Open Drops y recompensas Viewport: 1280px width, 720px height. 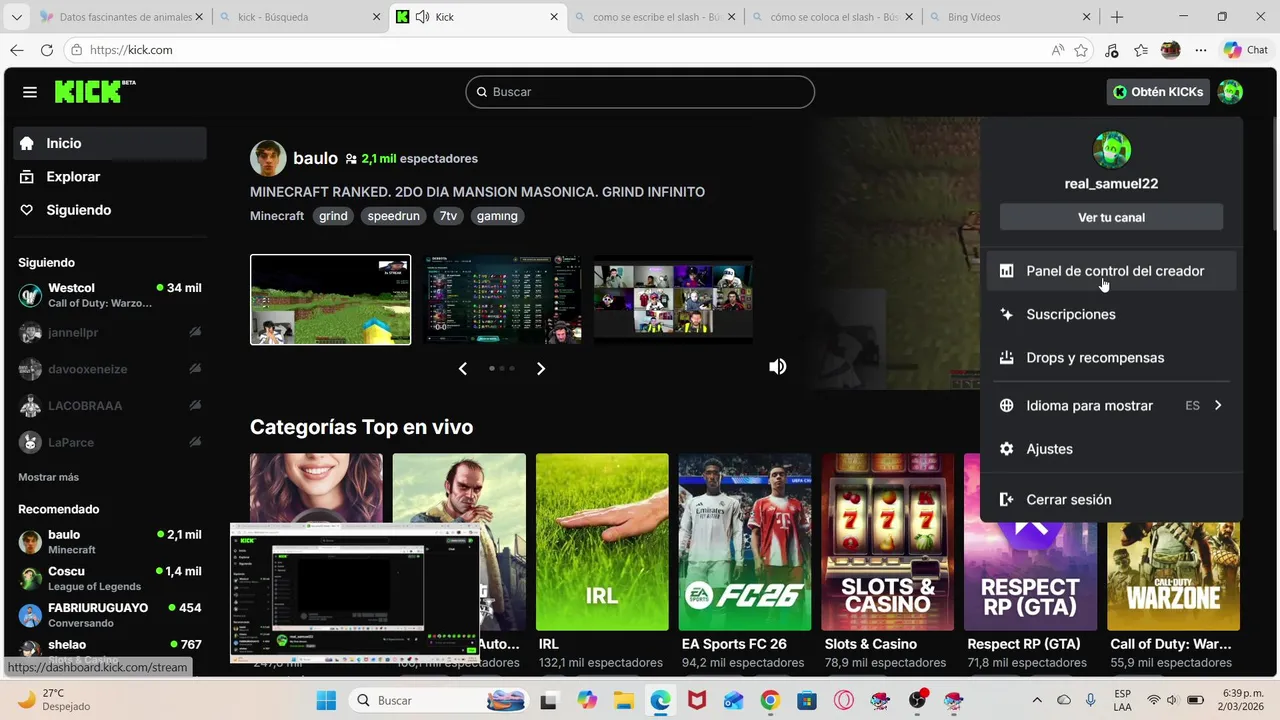pos(1111,358)
